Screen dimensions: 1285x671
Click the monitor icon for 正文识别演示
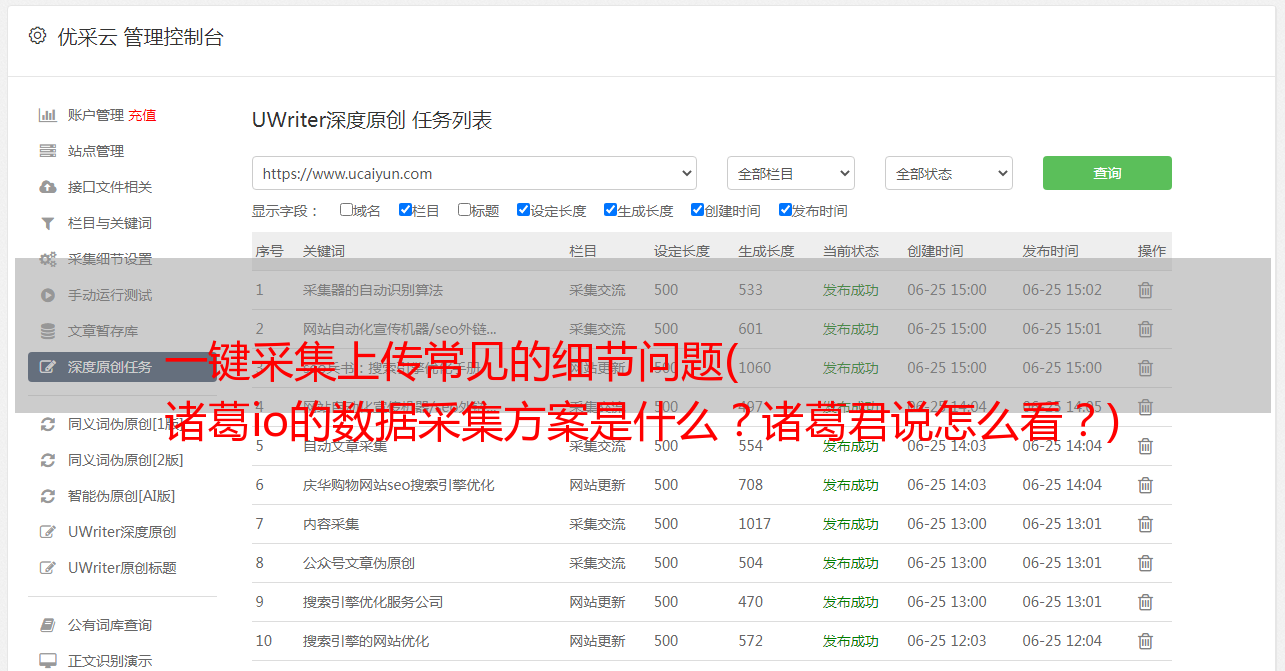click(x=47, y=661)
